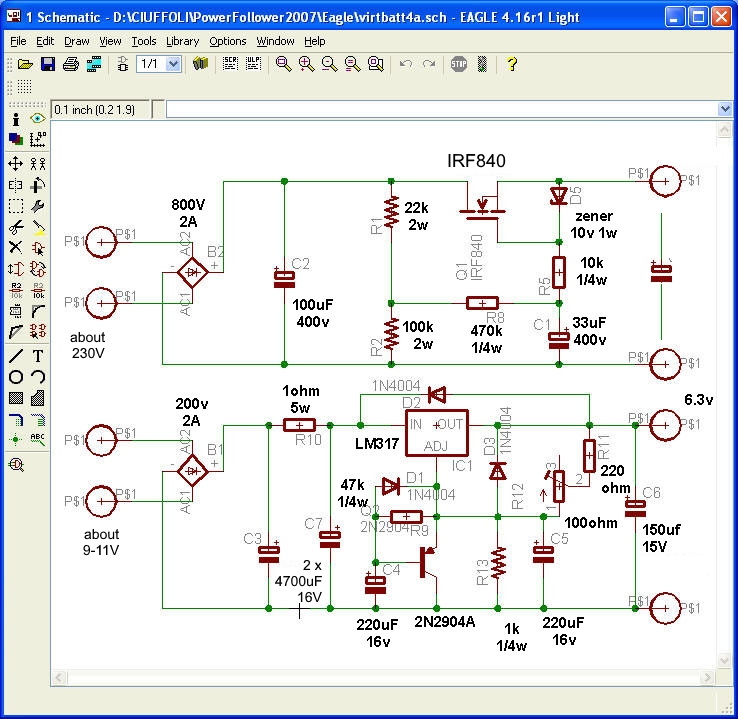Save the schematic with the floppy icon
738x719 pixels.
[47, 64]
